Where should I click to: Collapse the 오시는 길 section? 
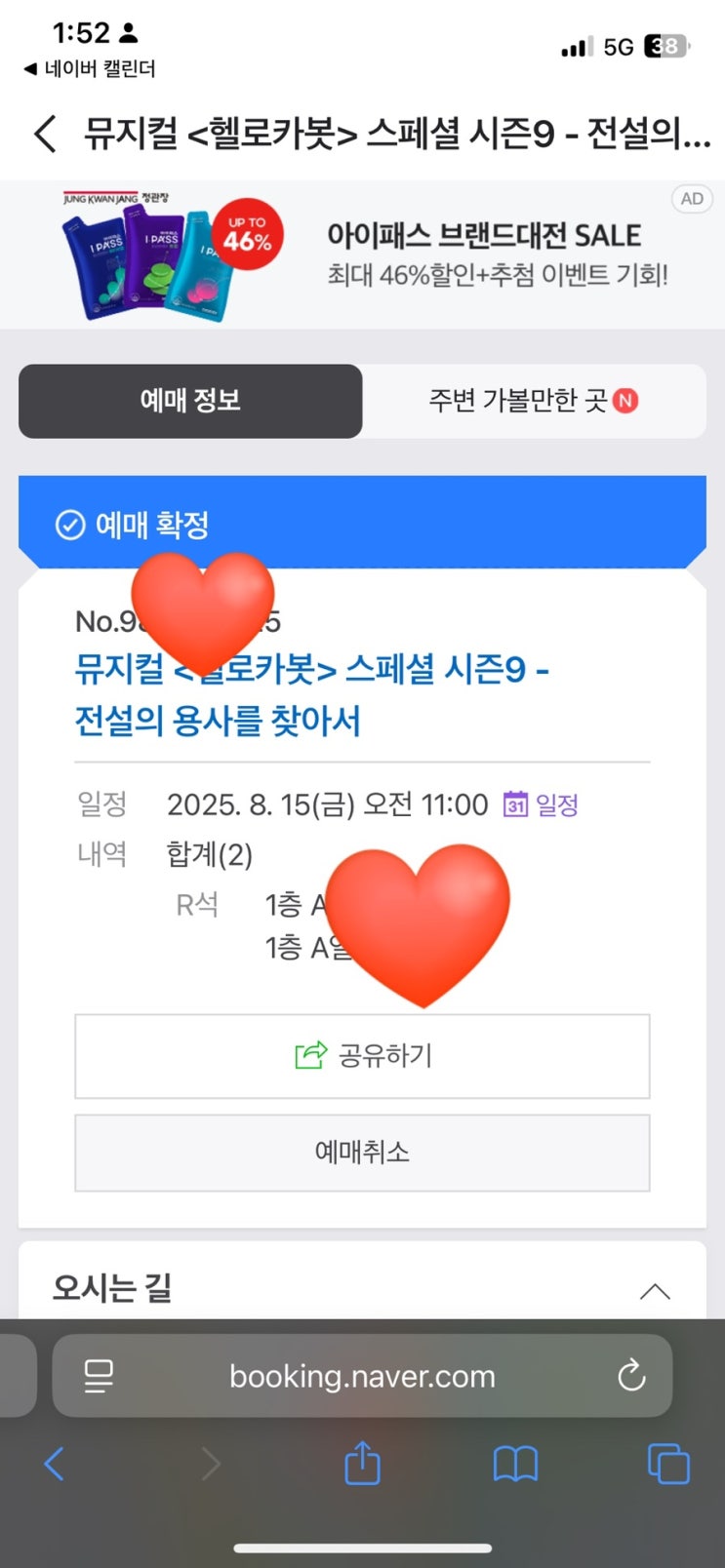654,1291
